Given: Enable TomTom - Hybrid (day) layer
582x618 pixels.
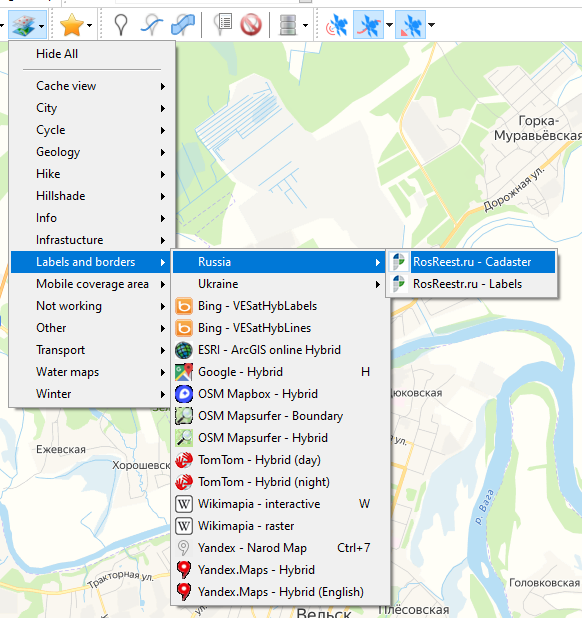Looking at the screenshot, I should pyautogui.click(x=279, y=460).
